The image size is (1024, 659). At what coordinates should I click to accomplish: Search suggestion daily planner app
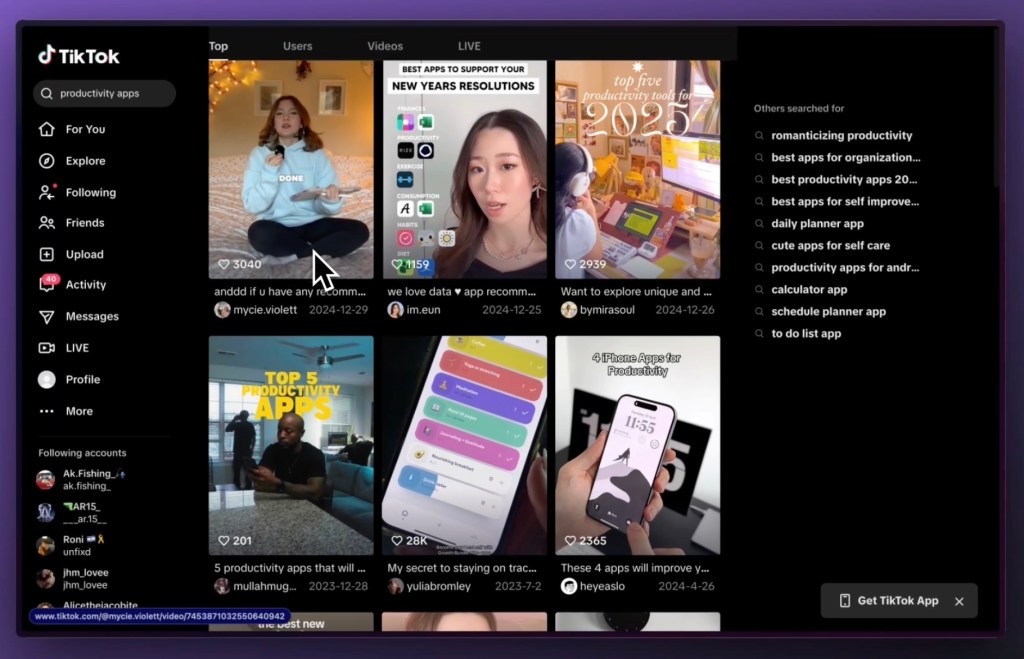point(817,223)
